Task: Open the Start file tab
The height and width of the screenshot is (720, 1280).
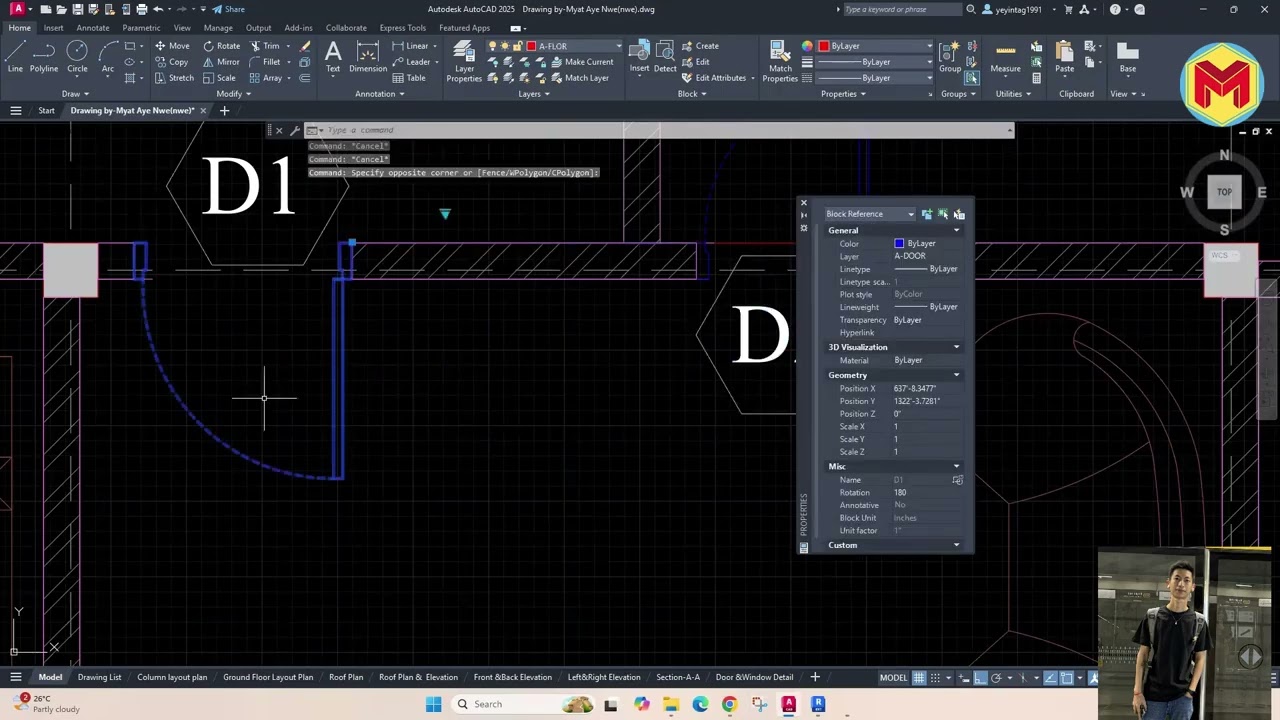Action: [x=46, y=110]
